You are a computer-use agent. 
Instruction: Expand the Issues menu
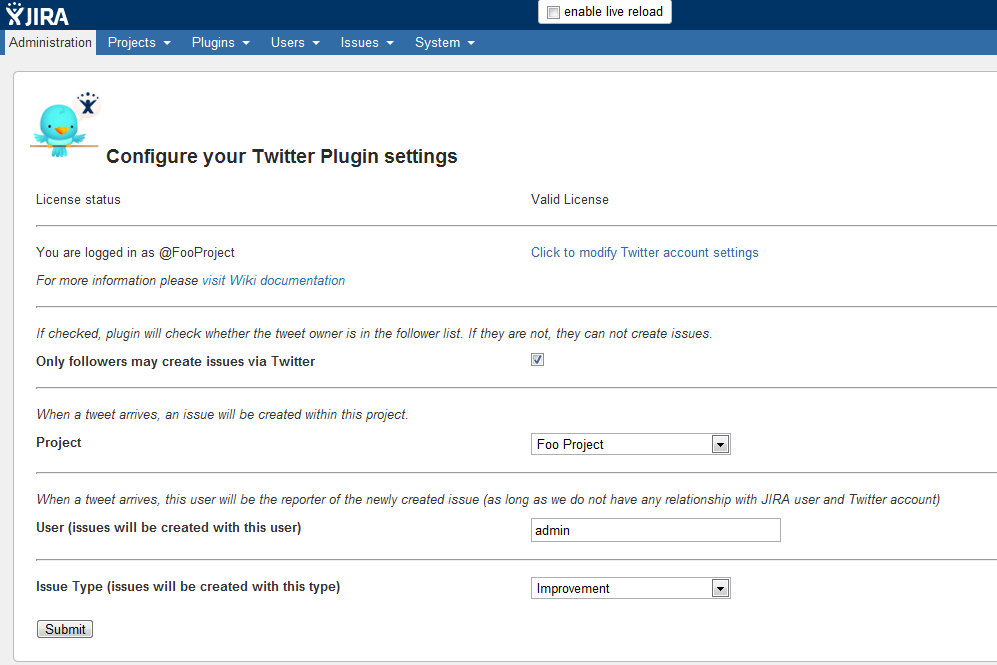(367, 43)
